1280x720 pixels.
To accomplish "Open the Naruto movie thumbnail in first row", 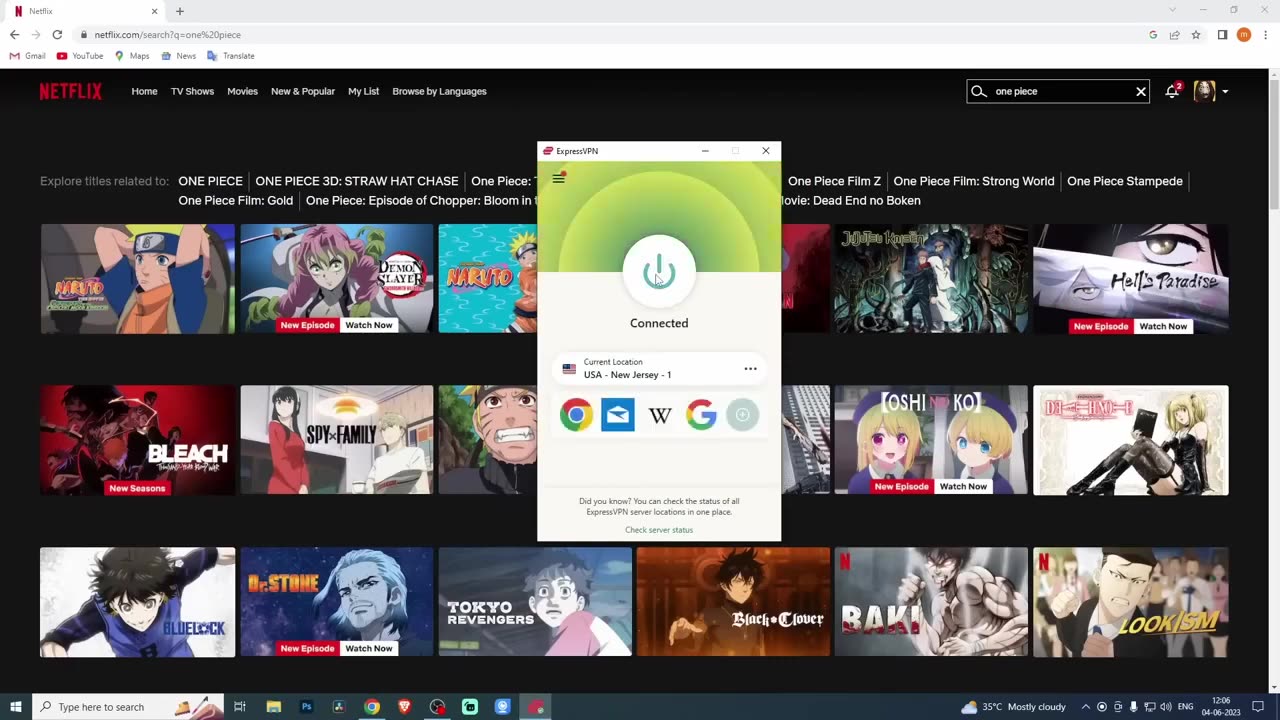I will click(138, 278).
